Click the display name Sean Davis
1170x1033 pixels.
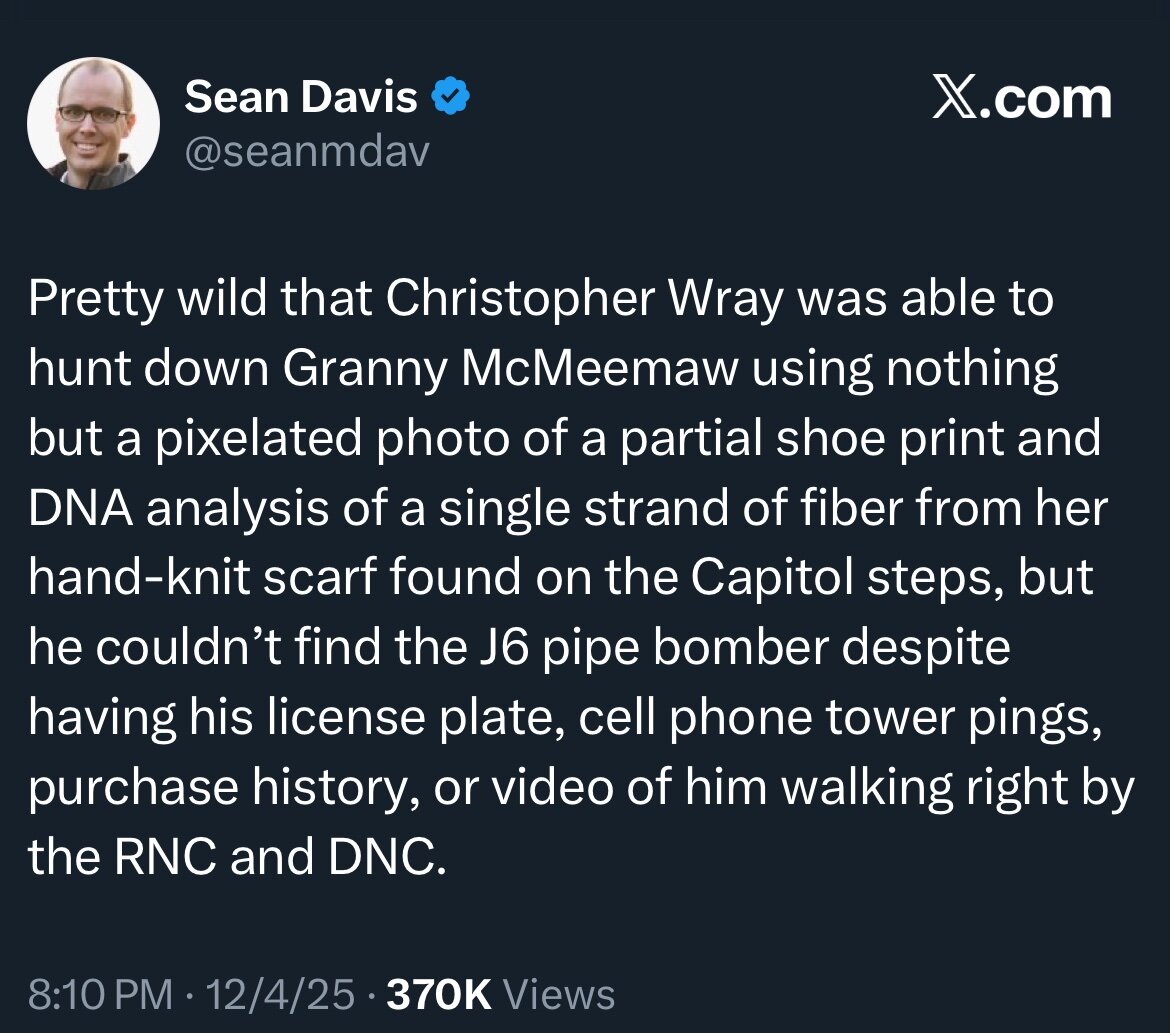[x=301, y=98]
